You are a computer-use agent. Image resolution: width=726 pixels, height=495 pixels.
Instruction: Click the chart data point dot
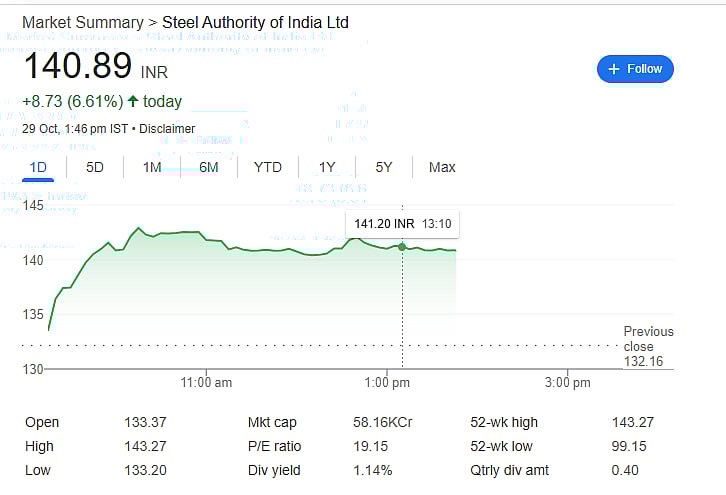coord(402,246)
